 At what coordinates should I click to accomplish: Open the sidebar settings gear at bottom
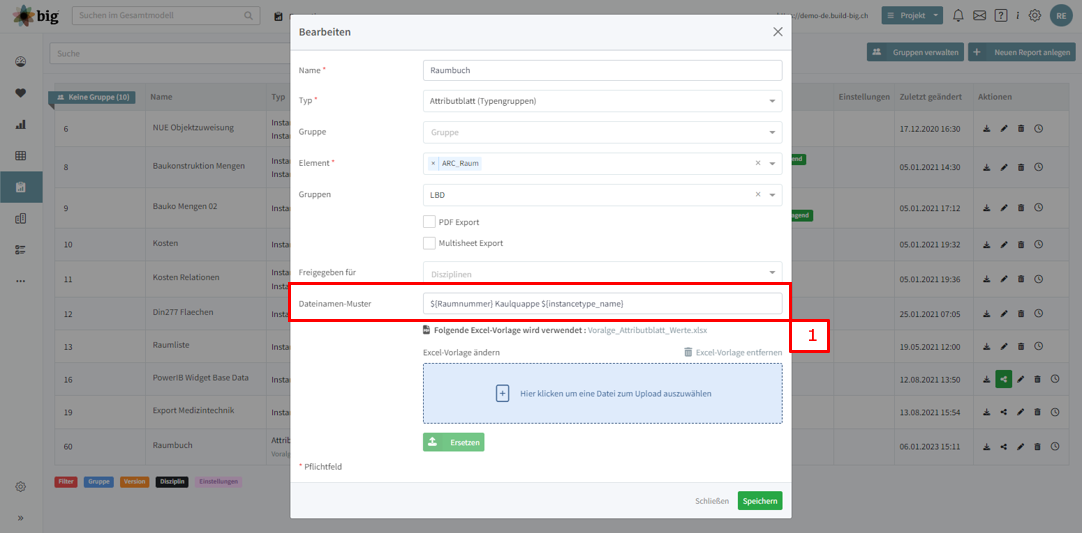click(x=21, y=487)
